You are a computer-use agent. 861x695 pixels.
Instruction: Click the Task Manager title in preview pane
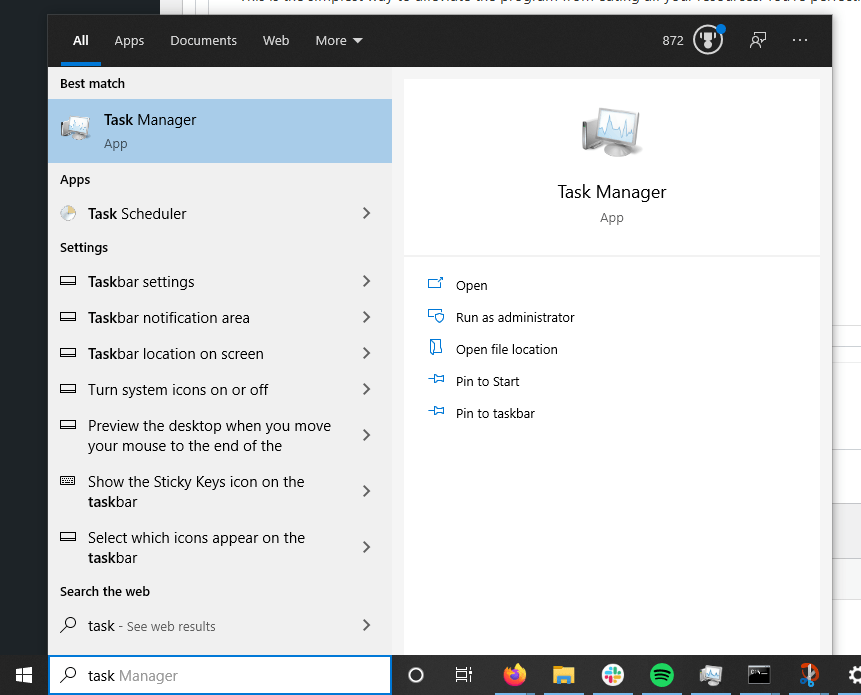612,192
